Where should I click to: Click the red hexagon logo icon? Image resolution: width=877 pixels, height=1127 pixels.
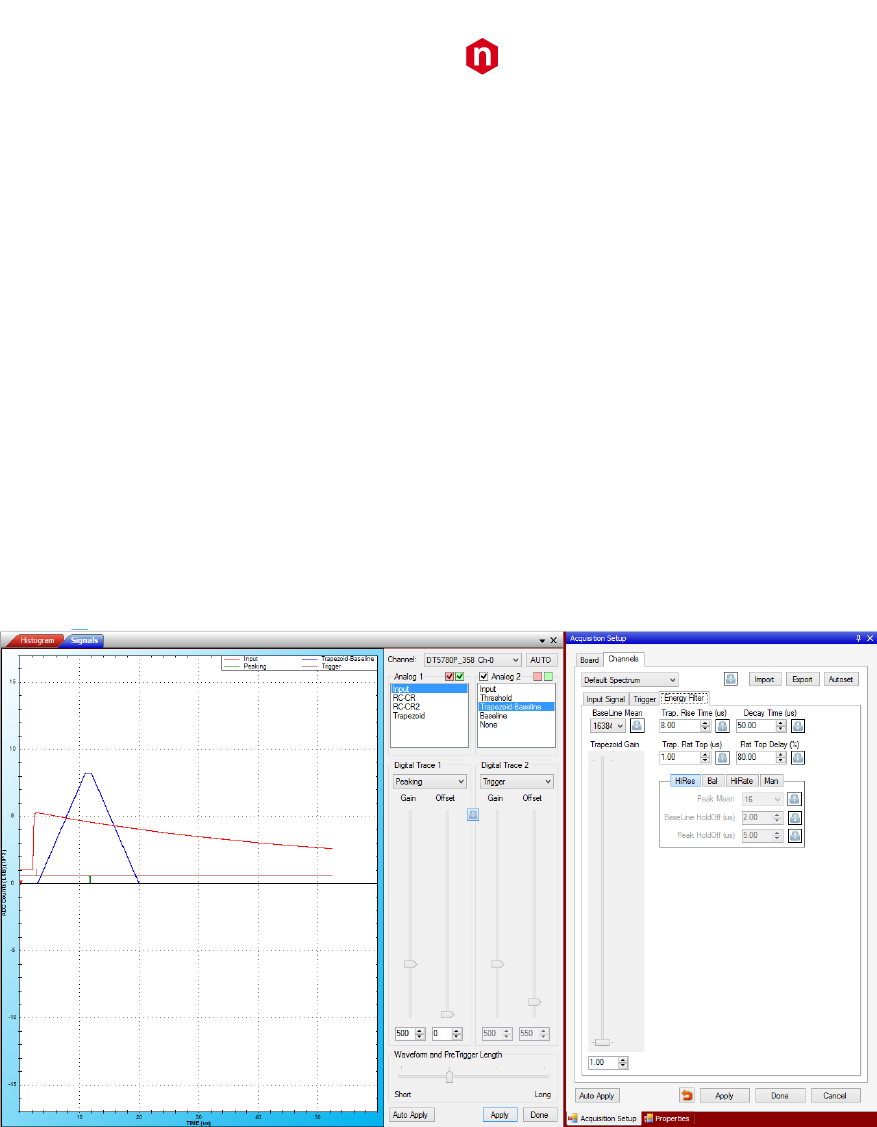[482, 56]
